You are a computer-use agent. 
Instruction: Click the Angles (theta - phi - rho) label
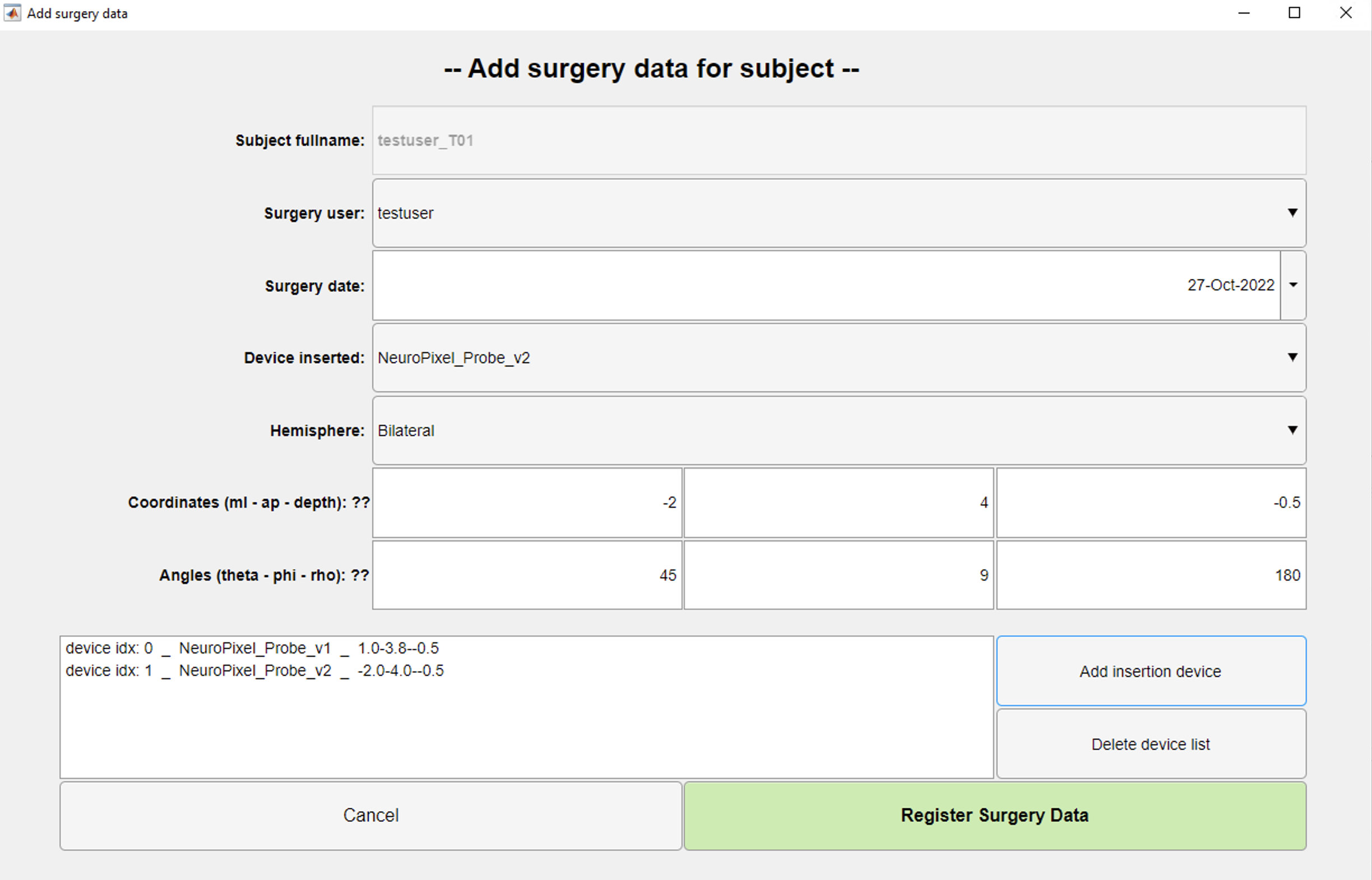(264, 576)
